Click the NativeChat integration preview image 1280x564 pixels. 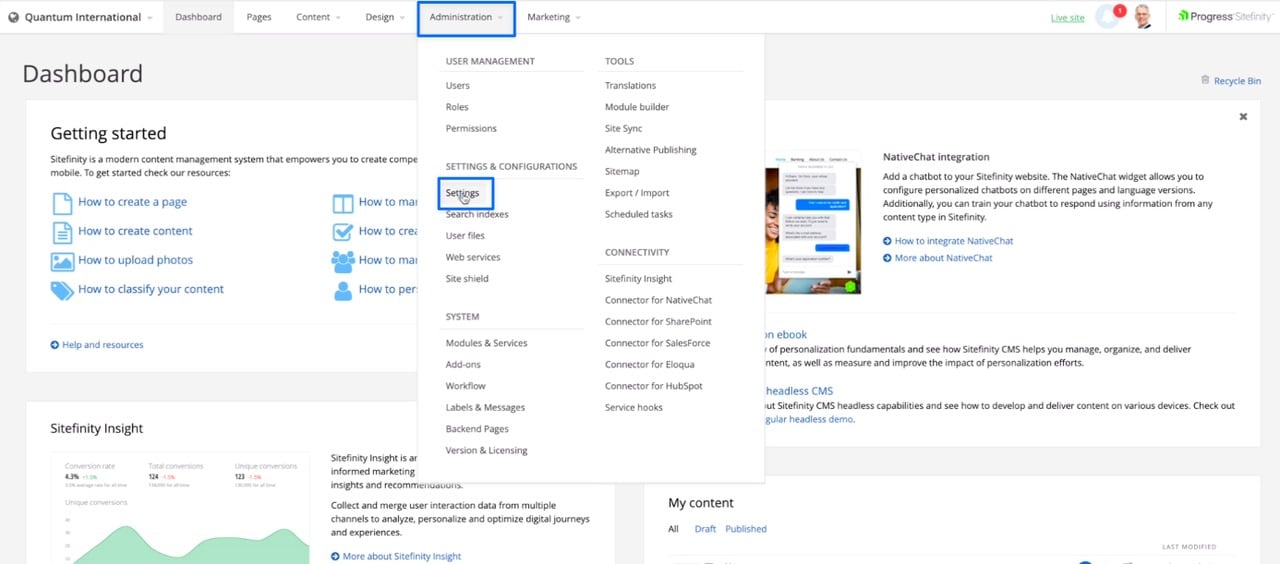(x=814, y=223)
